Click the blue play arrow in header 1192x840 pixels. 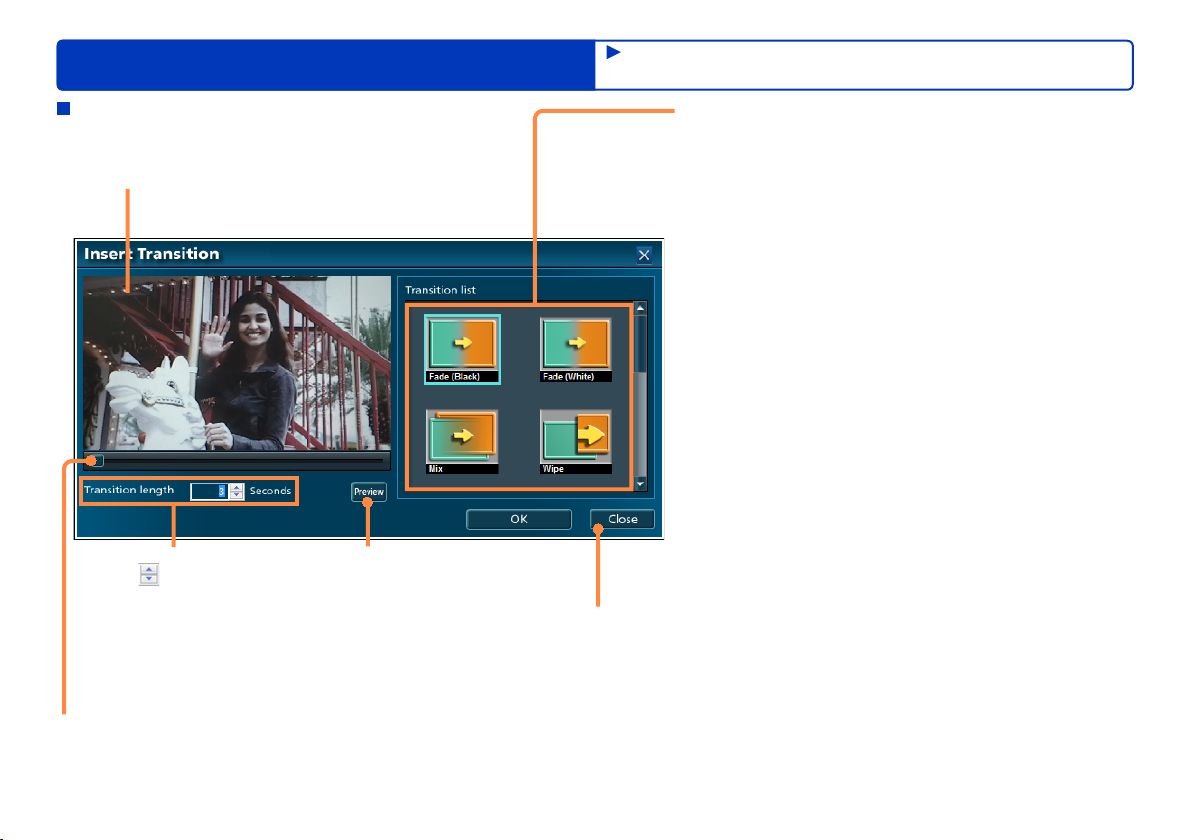(x=613, y=52)
